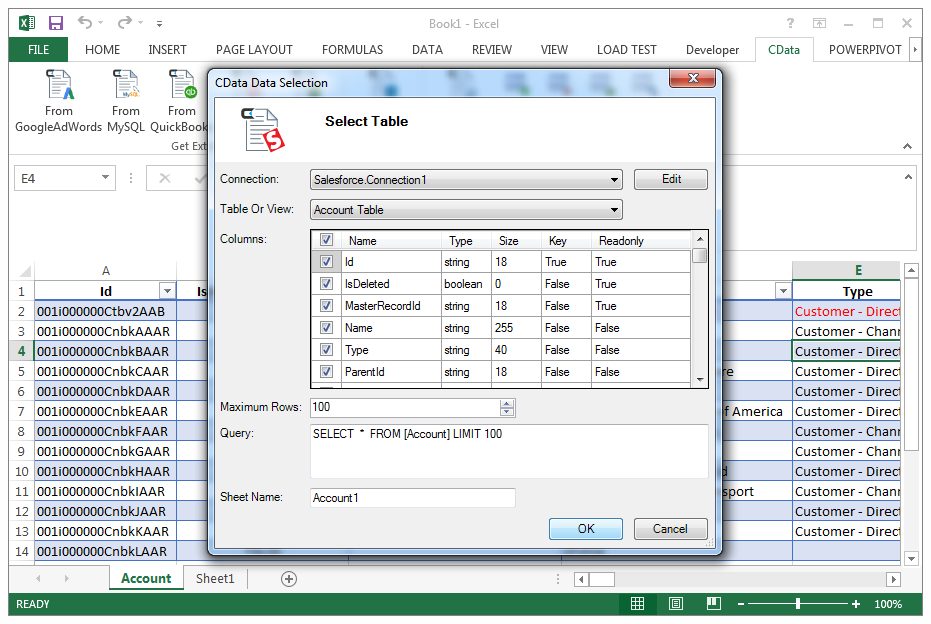The width and height of the screenshot is (931, 624).
Task: Uncheck the Id column checkbox
Action: pos(326,262)
